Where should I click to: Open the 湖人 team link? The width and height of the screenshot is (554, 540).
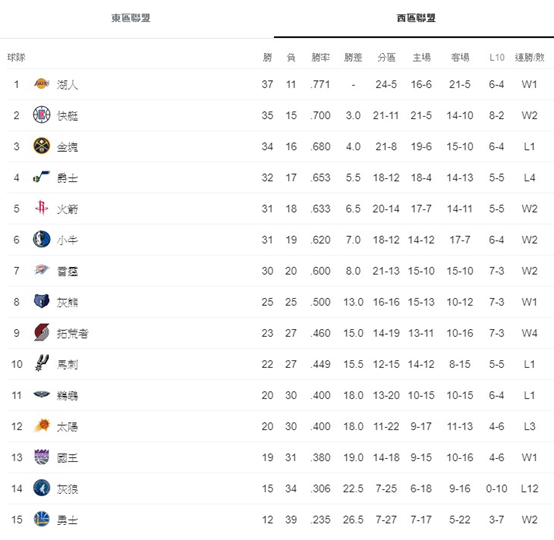coord(67,85)
